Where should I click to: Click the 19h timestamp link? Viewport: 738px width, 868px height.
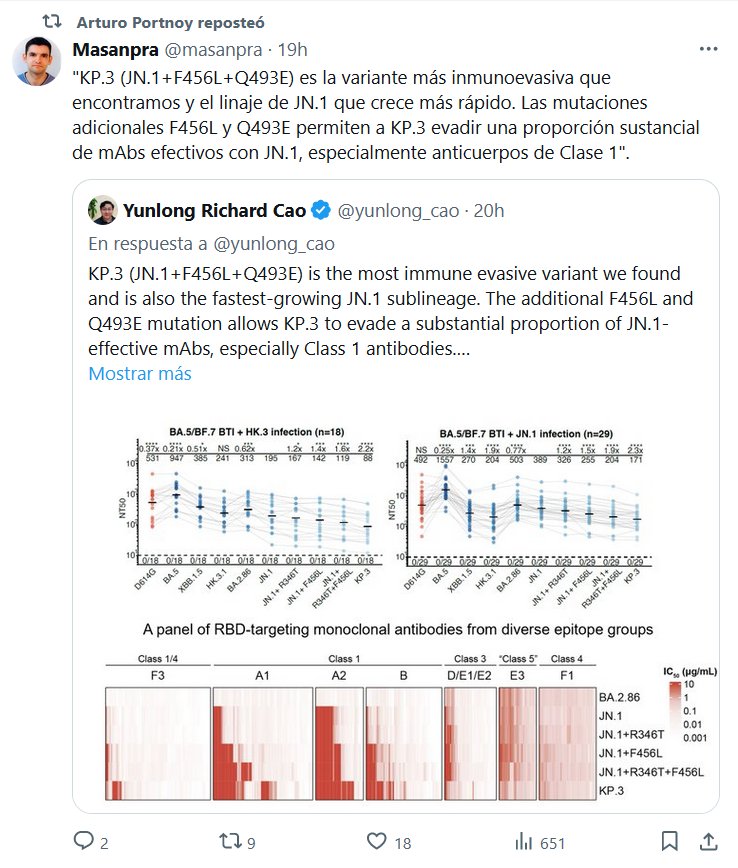(x=293, y=49)
